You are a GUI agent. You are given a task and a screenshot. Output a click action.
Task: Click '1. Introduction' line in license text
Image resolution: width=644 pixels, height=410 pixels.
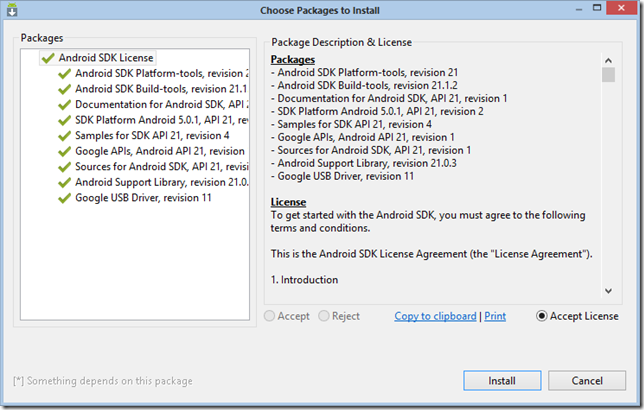(x=304, y=280)
